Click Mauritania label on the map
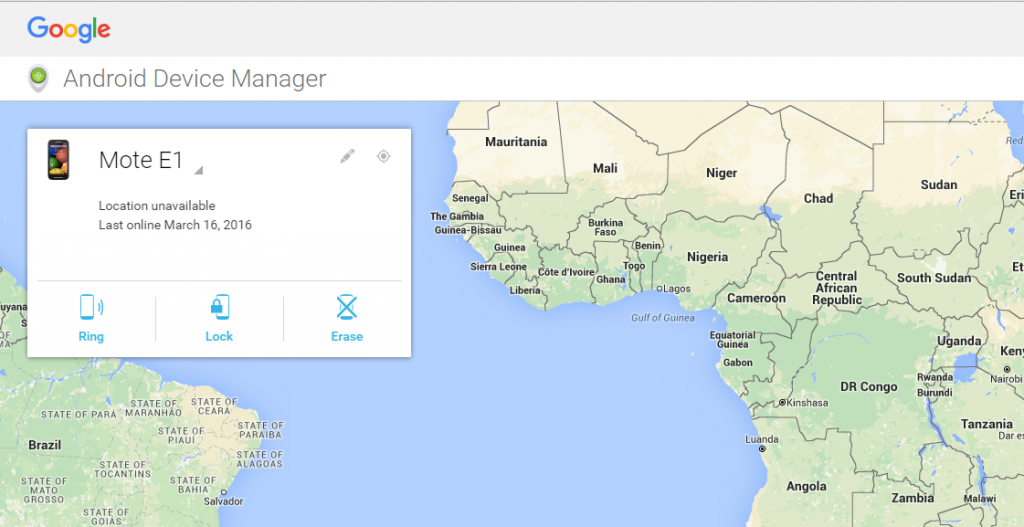The height and width of the screenshot is (527, 1024). coord(516,142)
